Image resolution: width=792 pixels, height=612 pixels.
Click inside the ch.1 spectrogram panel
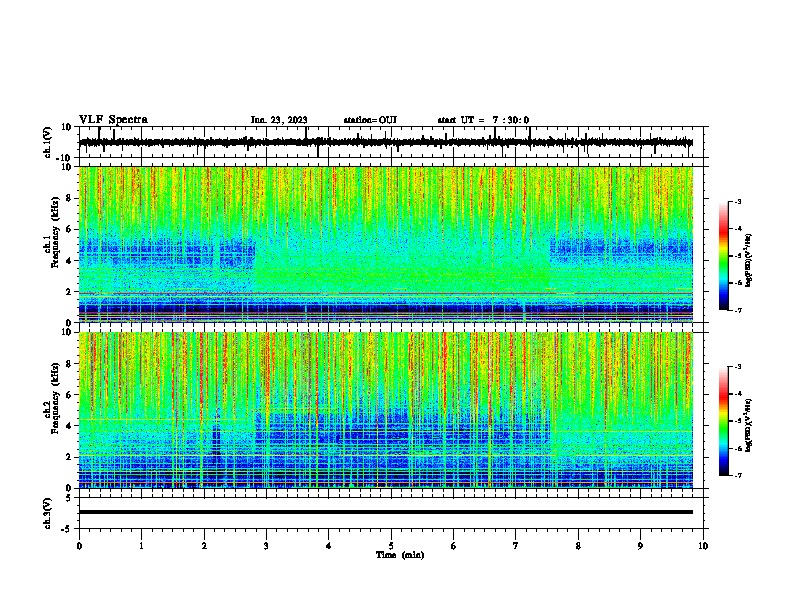[386, 244]
